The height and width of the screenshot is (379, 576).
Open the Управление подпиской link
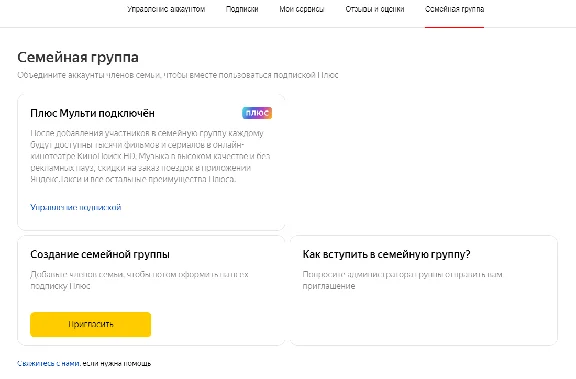point(76,207)
